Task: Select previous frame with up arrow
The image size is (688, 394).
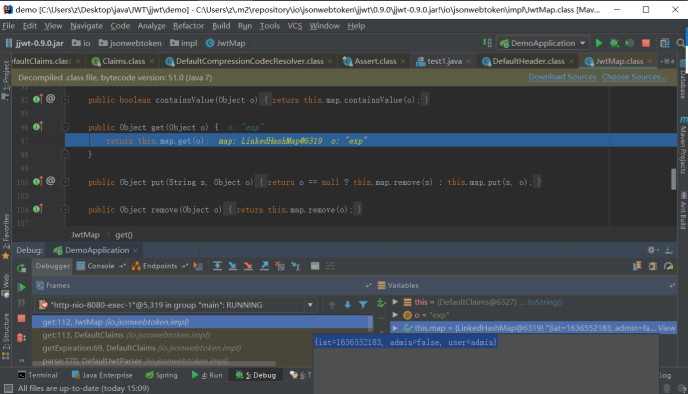Action: pos(332,304)
